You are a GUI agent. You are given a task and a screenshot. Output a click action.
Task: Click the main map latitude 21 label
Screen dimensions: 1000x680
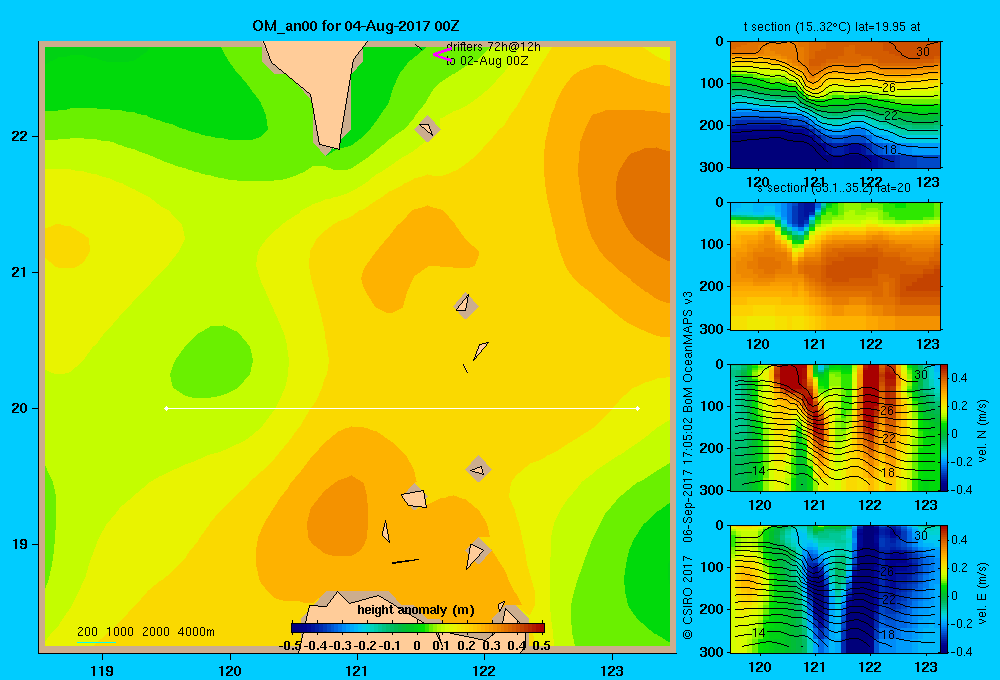tap(20, 272)
